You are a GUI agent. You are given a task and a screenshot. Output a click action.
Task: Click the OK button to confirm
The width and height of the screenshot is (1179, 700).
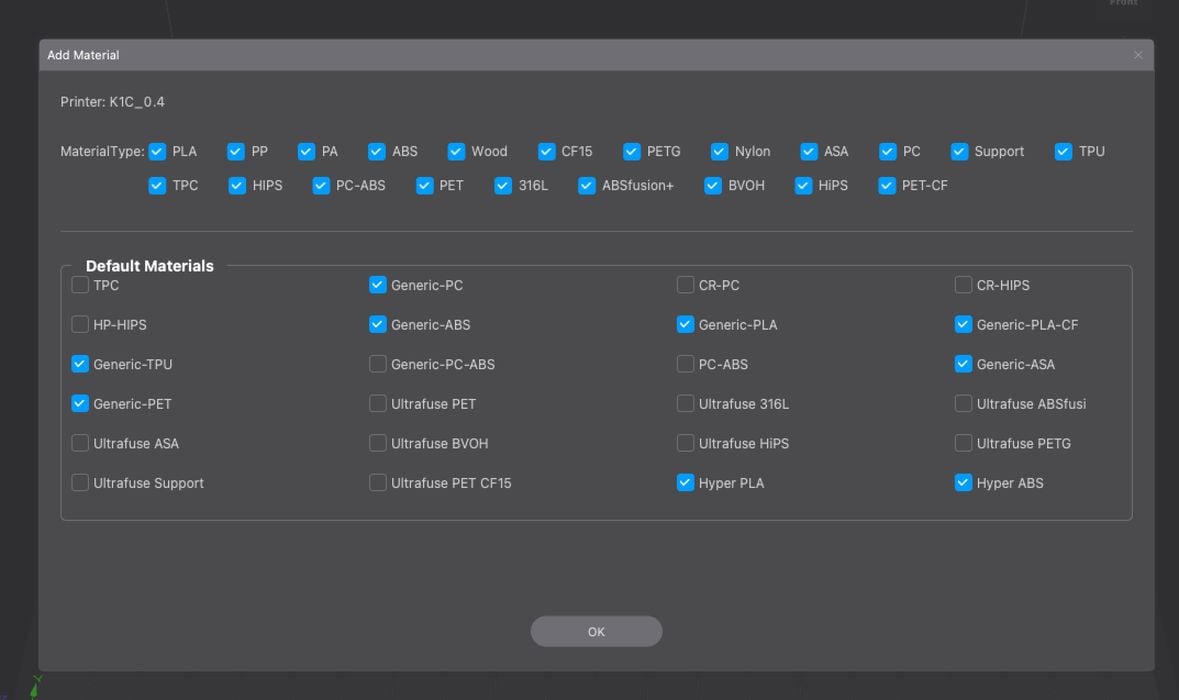[596, 632]
